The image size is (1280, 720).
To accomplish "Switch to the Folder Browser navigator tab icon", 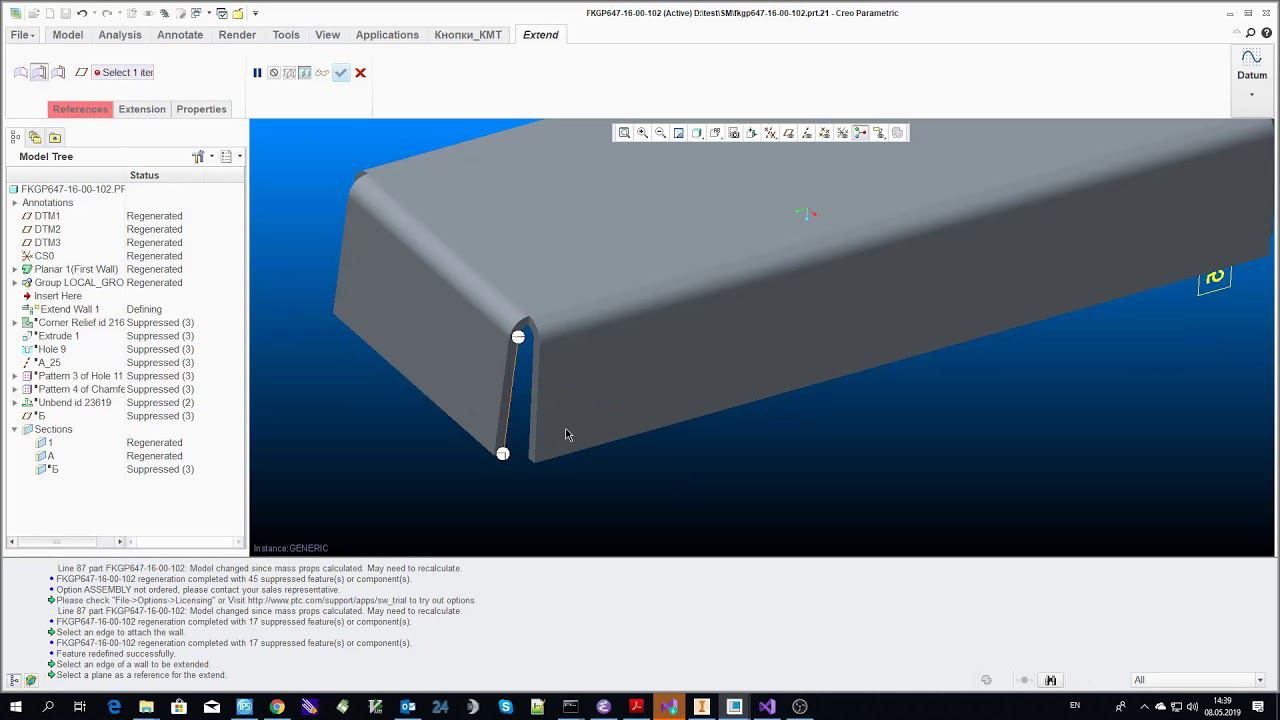I will click(35, 137).
